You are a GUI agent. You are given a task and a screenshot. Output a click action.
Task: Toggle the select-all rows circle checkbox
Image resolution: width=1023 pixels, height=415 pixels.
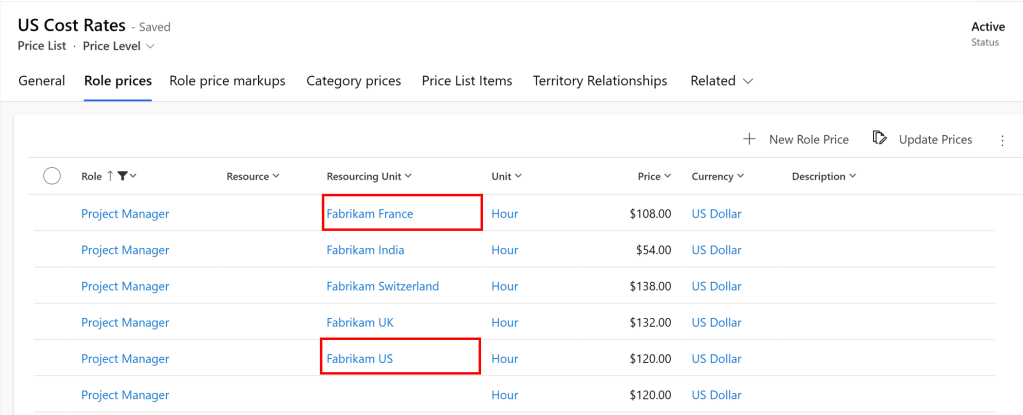(52, 176)
